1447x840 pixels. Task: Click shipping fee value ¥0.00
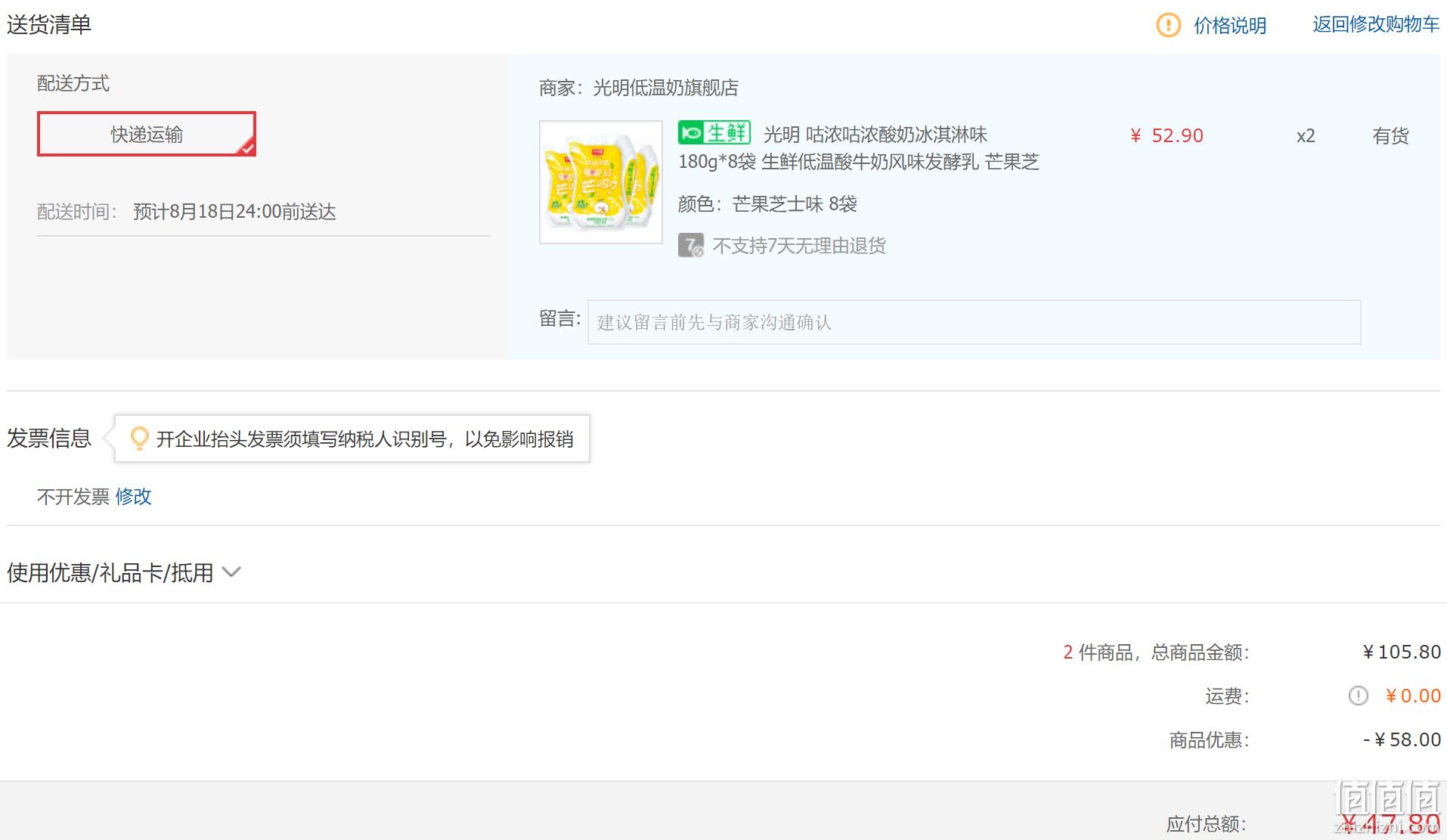[x=1413, y=696]
